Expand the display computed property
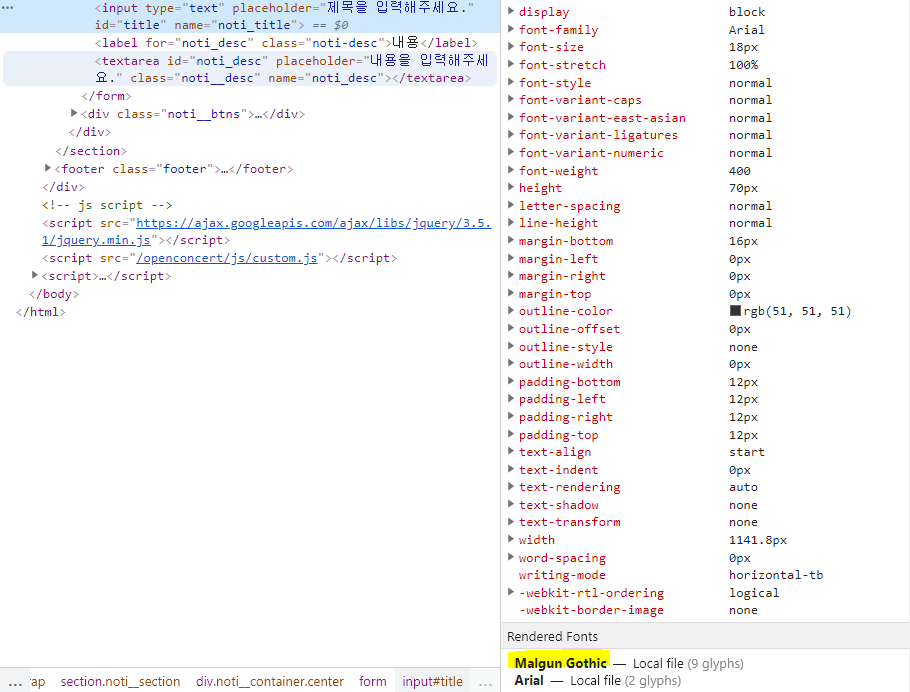910x692 pixels. (x=511, y=11)
